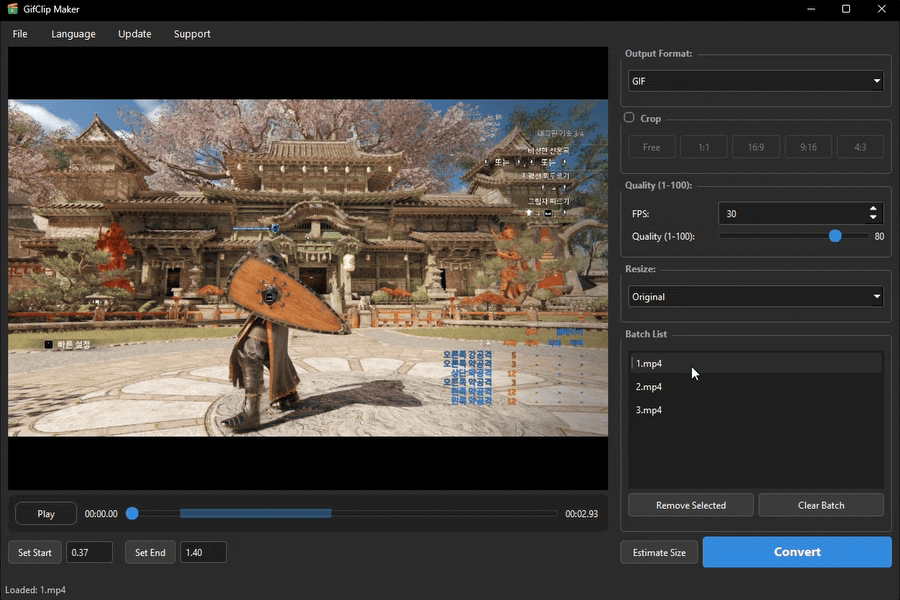900x600 pixels.
Task: Enable the Crop checkbox
Action: [629, 118]
